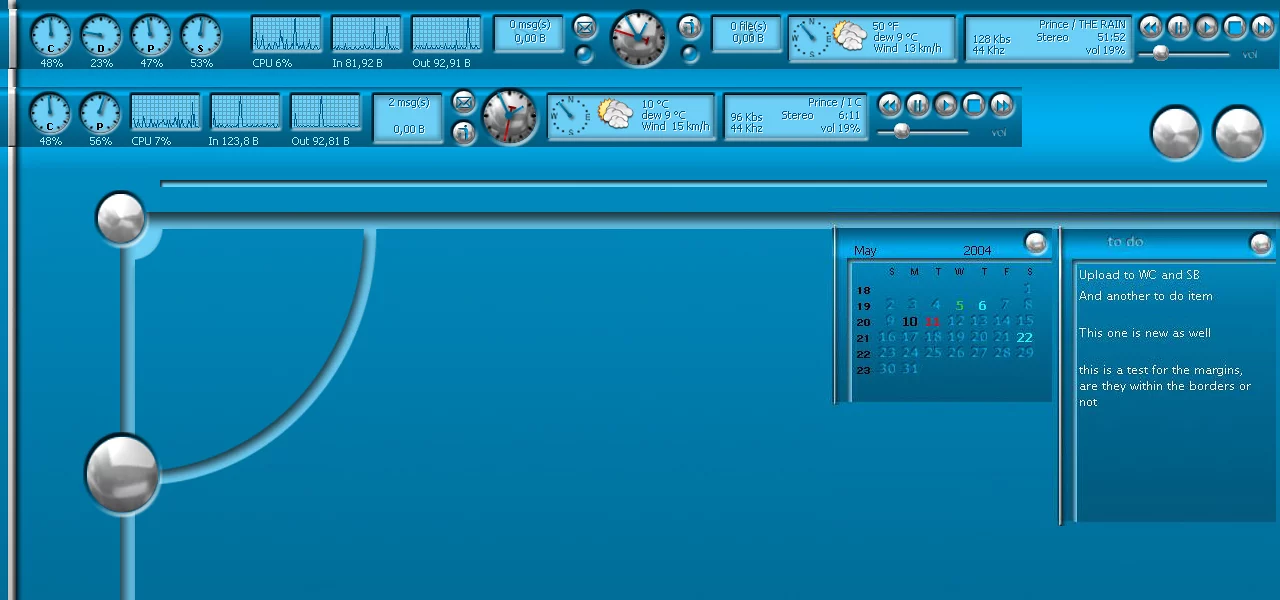Rewind the track in the second bar player
The image size is (1280, 600).
pyautogui.click(x=890, y=105)
